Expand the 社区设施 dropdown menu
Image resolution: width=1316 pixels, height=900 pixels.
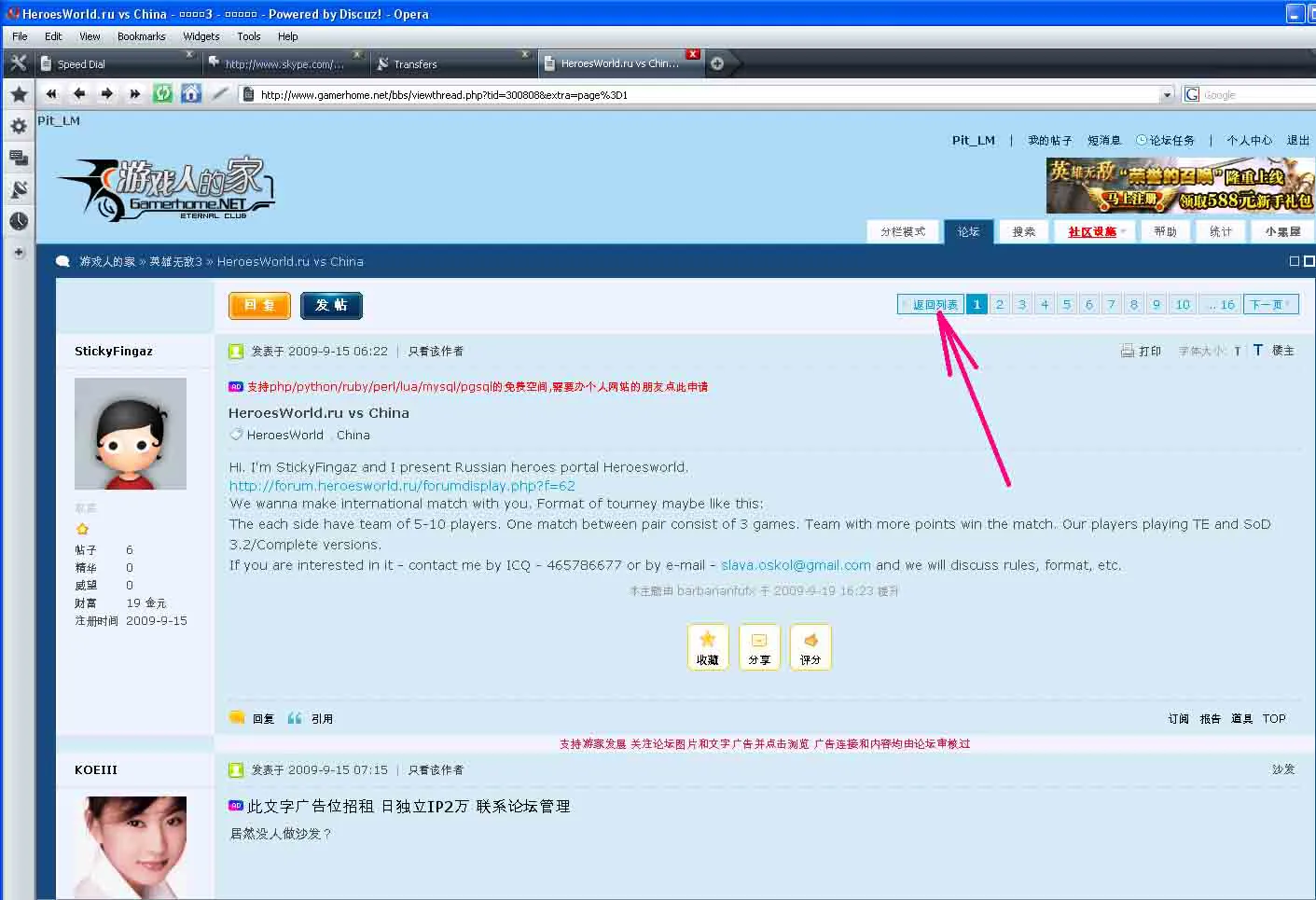1097,231
